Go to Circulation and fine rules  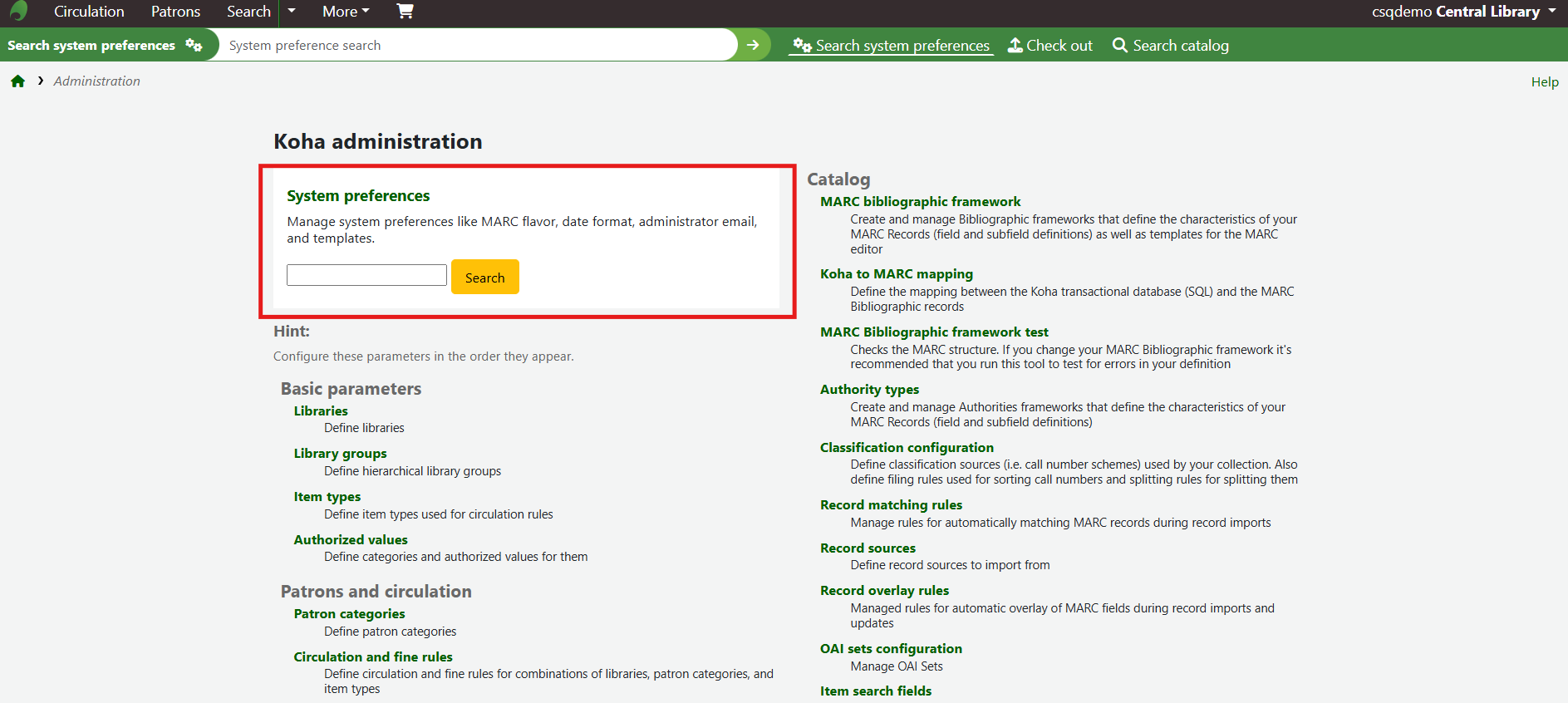click(373, 656)
